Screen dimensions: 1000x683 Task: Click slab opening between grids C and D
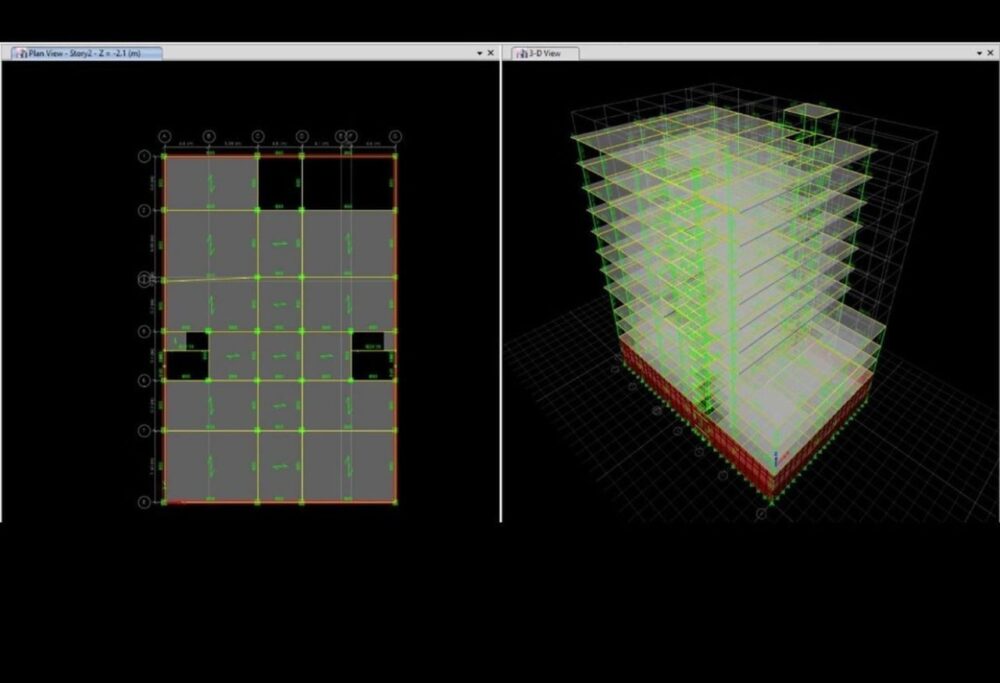pos(279,182)
